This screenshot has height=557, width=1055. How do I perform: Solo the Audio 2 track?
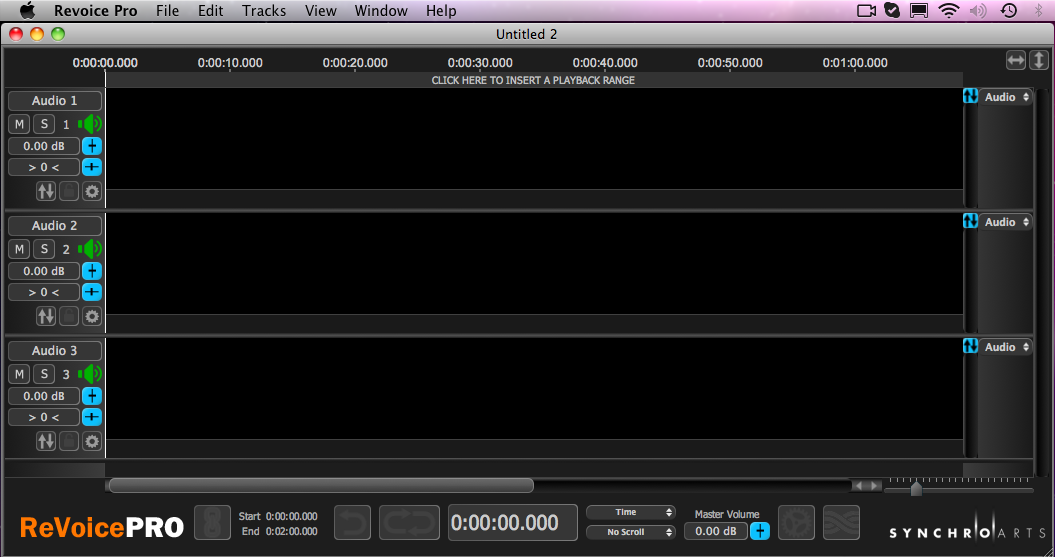click(44, 249)
